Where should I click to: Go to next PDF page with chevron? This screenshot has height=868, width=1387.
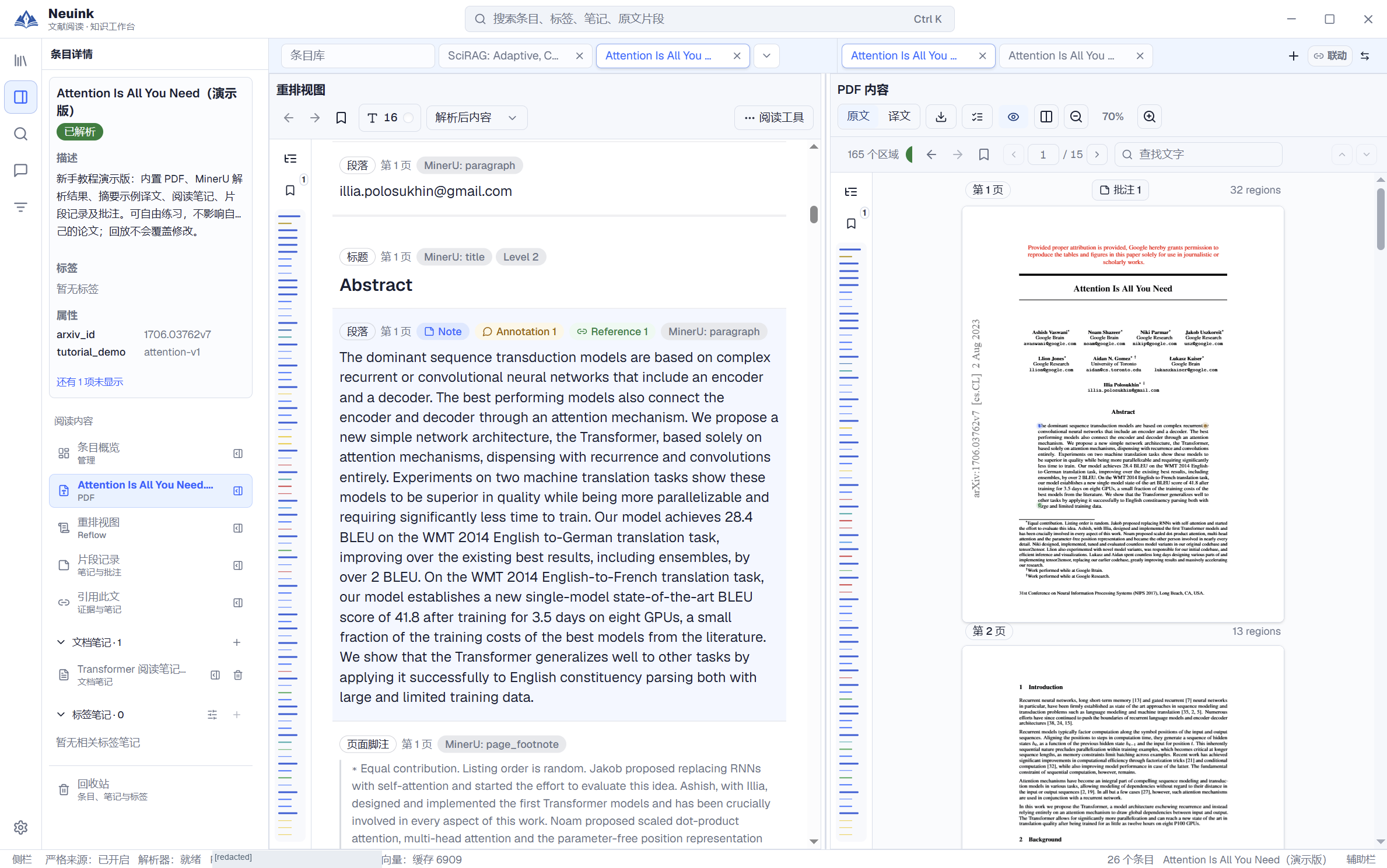tap(1097, 154)
